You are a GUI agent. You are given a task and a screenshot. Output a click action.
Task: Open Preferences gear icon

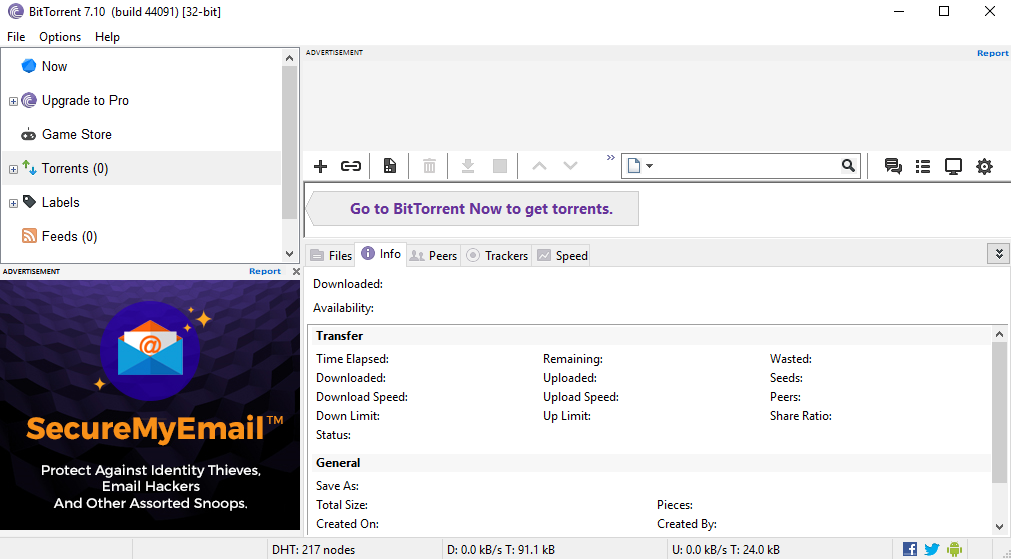point(985,166)
